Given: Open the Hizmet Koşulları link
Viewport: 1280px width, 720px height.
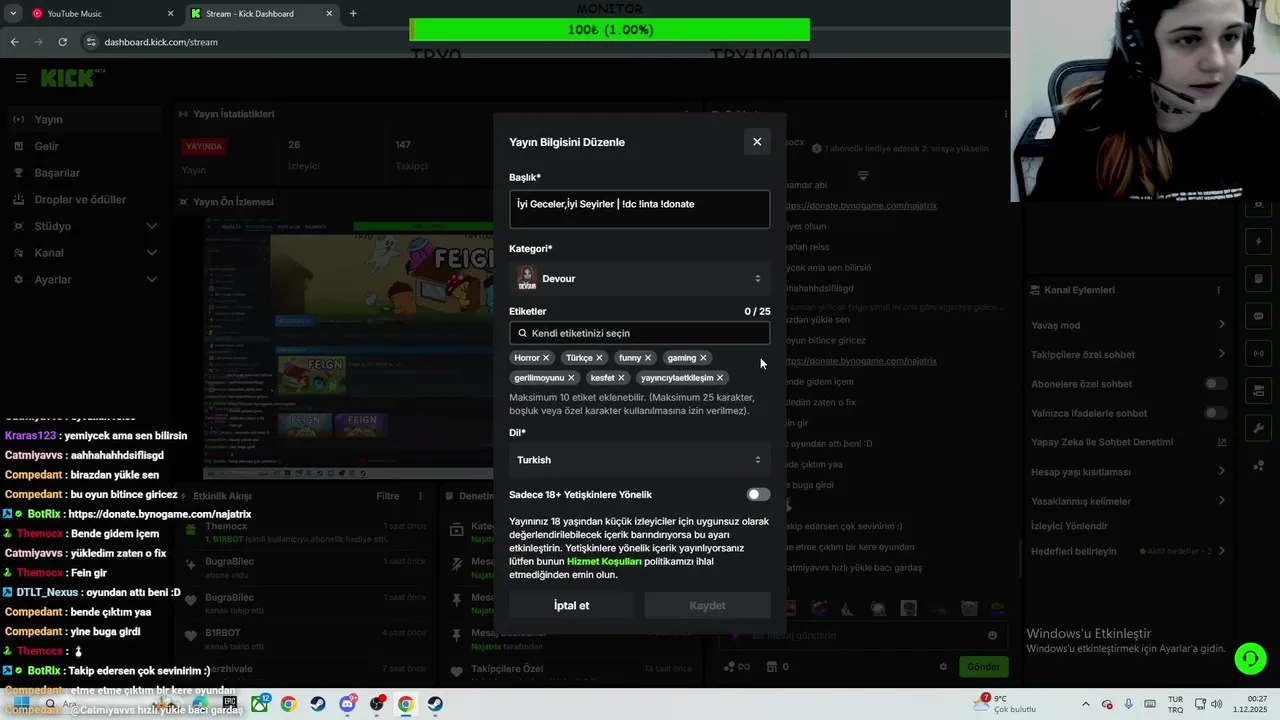Looking at the screenshot, I should pyautogui.click(x=604, y=562).
